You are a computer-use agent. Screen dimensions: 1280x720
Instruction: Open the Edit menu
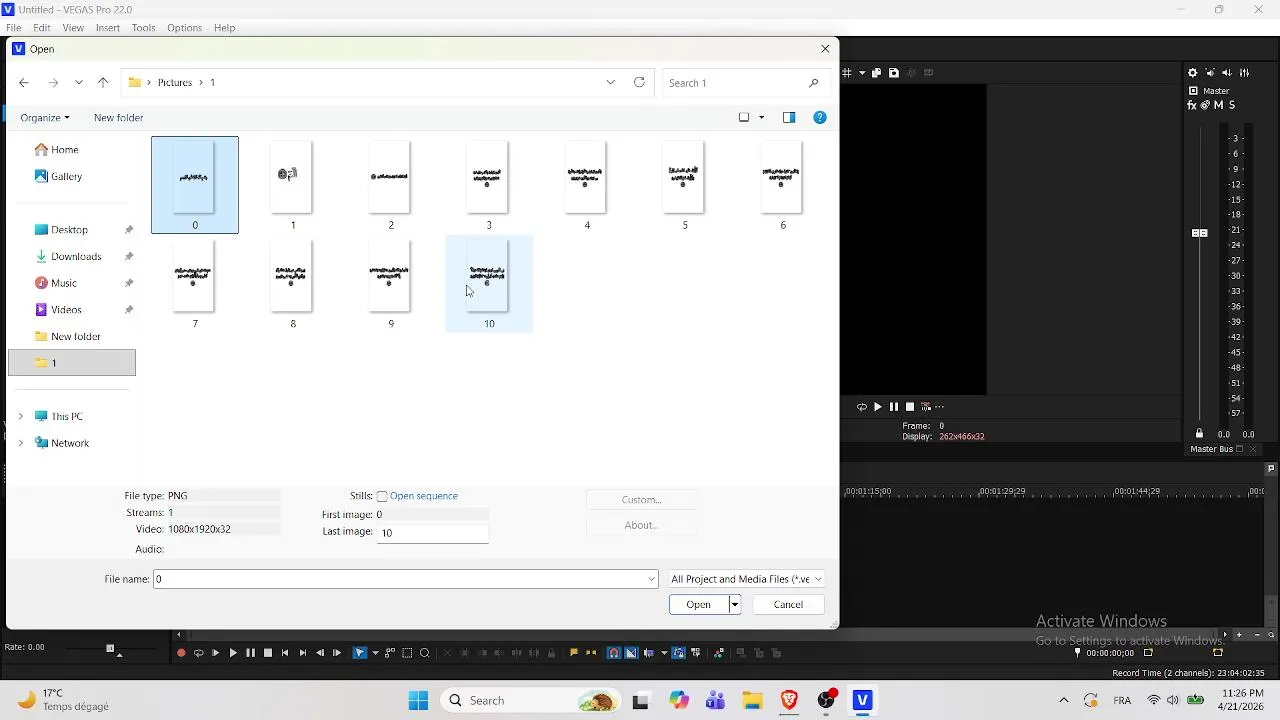[x=42, y=28]
